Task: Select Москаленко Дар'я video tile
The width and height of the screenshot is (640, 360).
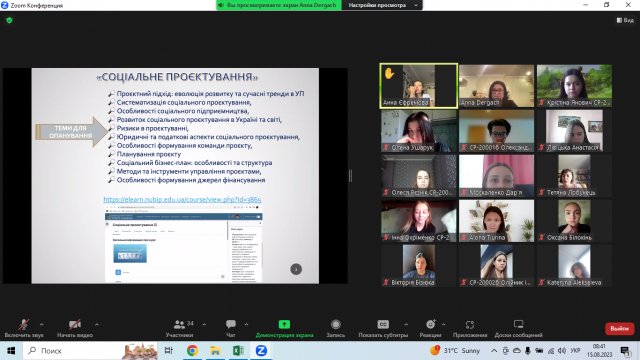Action: [x=496, y=176]
